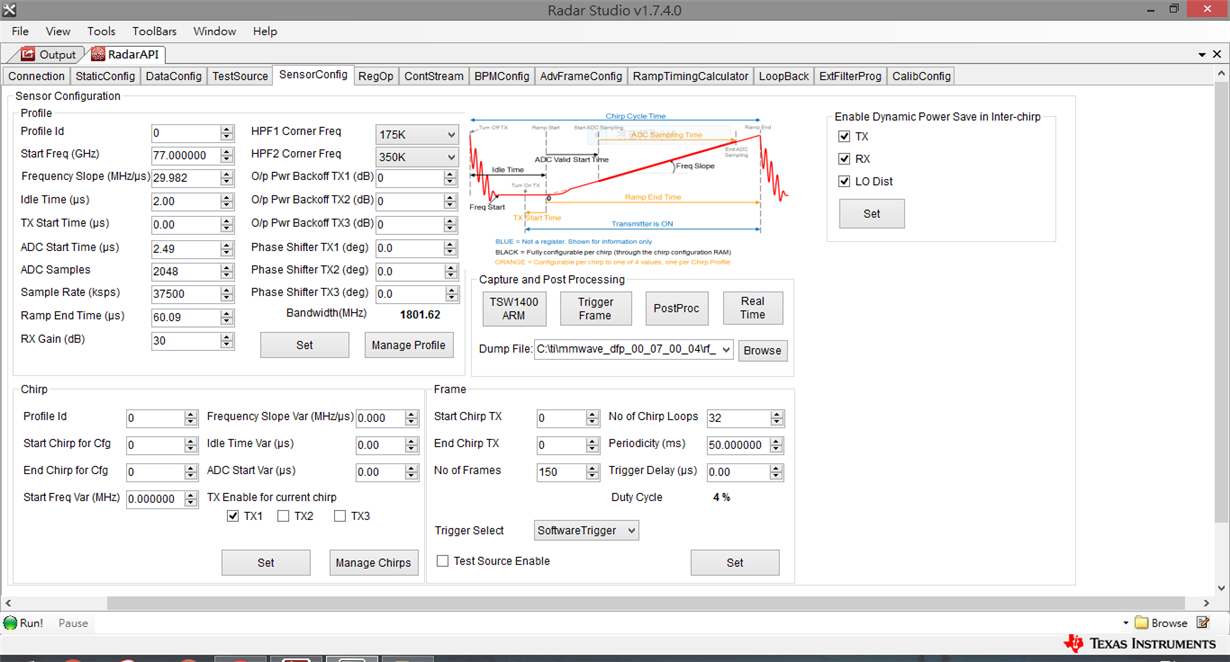Switch to the DataConfig tab

pyautogui.click(x=173, y=76)
